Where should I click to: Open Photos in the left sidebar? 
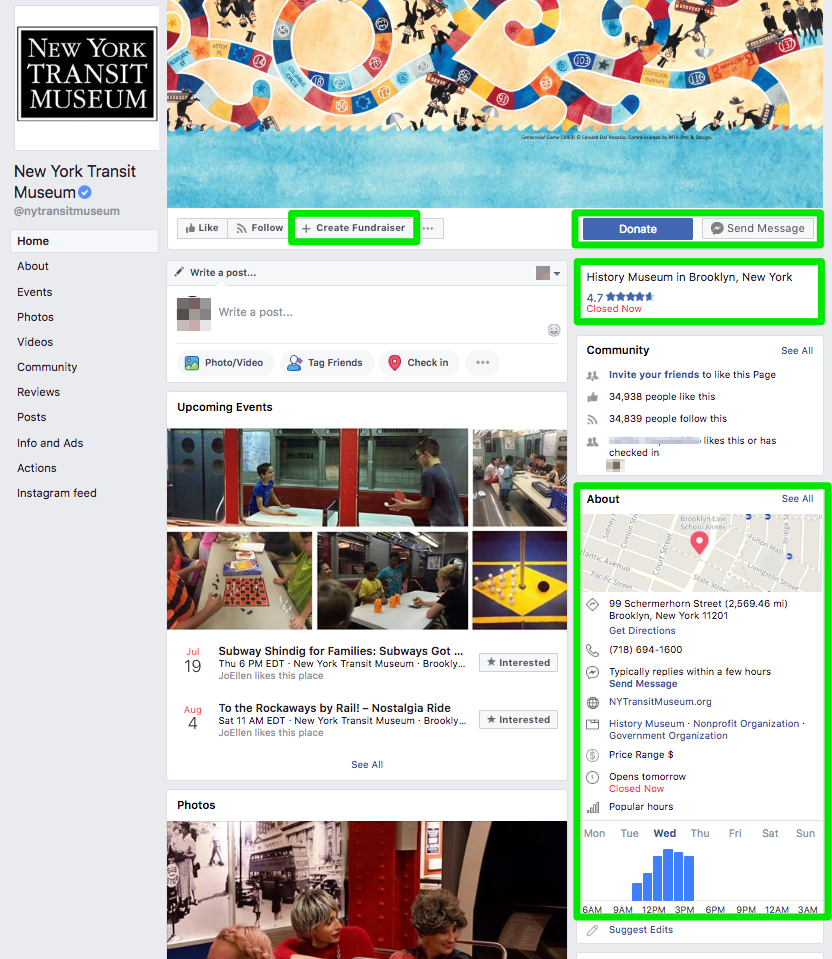tap(35, 317)
